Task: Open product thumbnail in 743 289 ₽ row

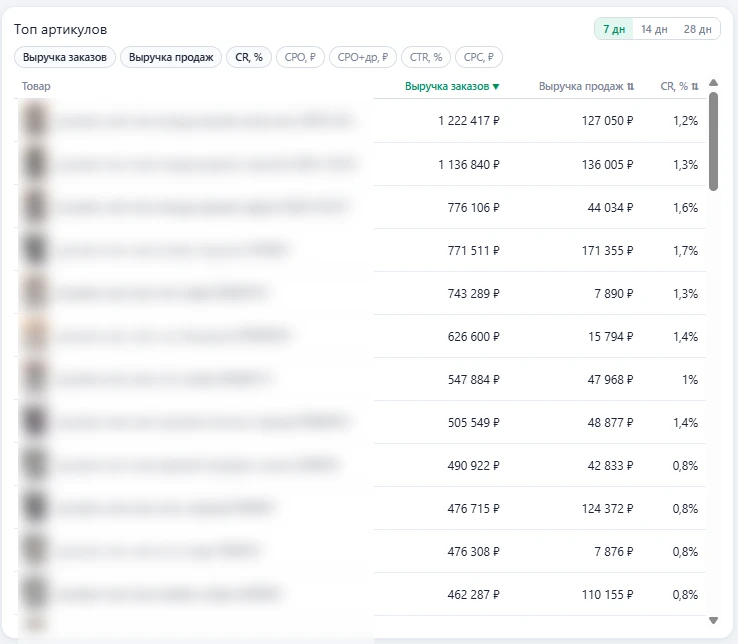Action: pyautogui.click(x=35, y=293)
